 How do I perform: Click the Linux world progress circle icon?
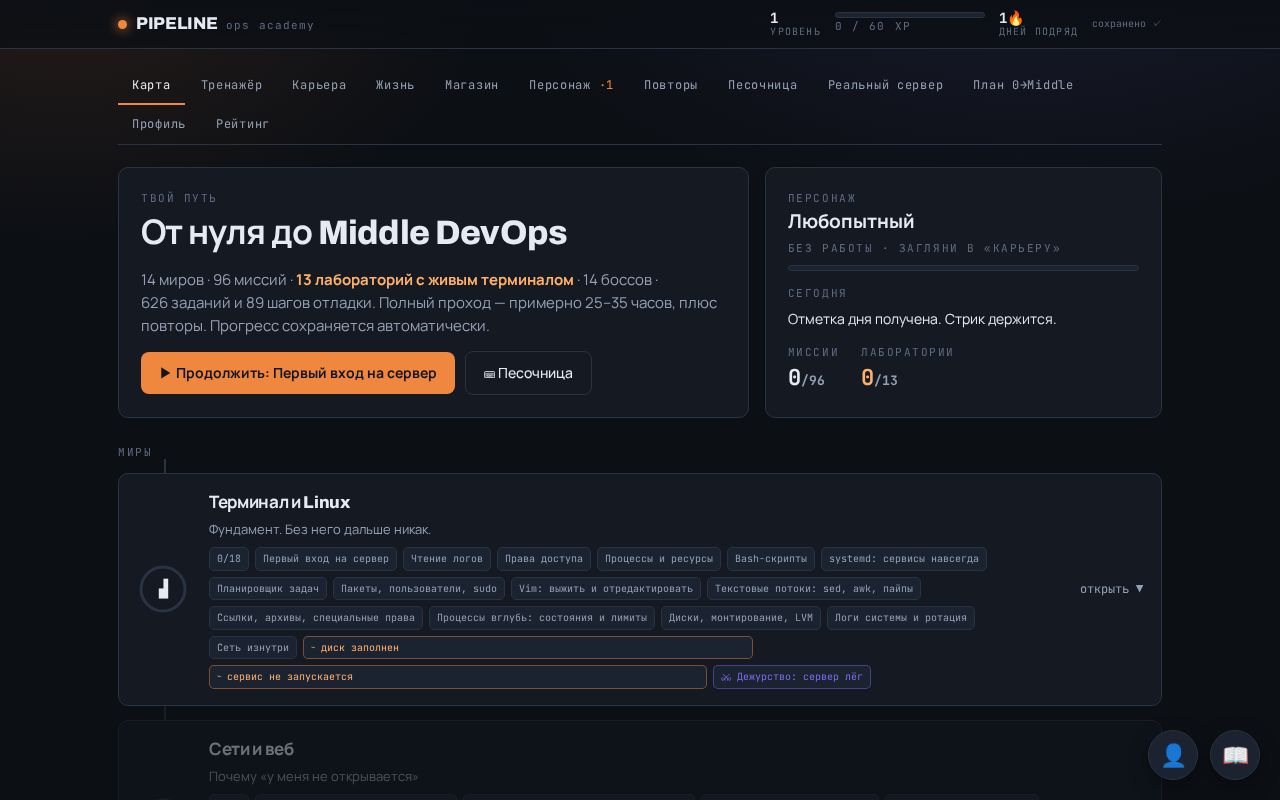tap(163, 589)
